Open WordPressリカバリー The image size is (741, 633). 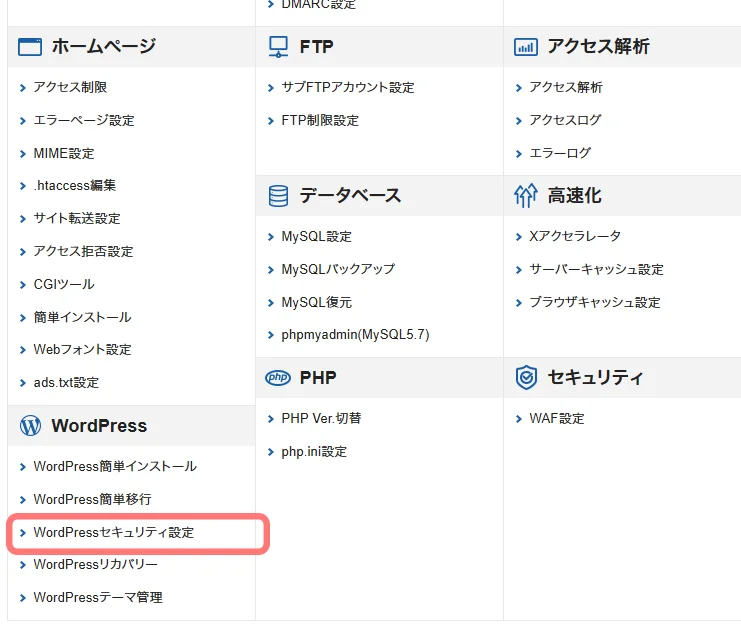95,564
